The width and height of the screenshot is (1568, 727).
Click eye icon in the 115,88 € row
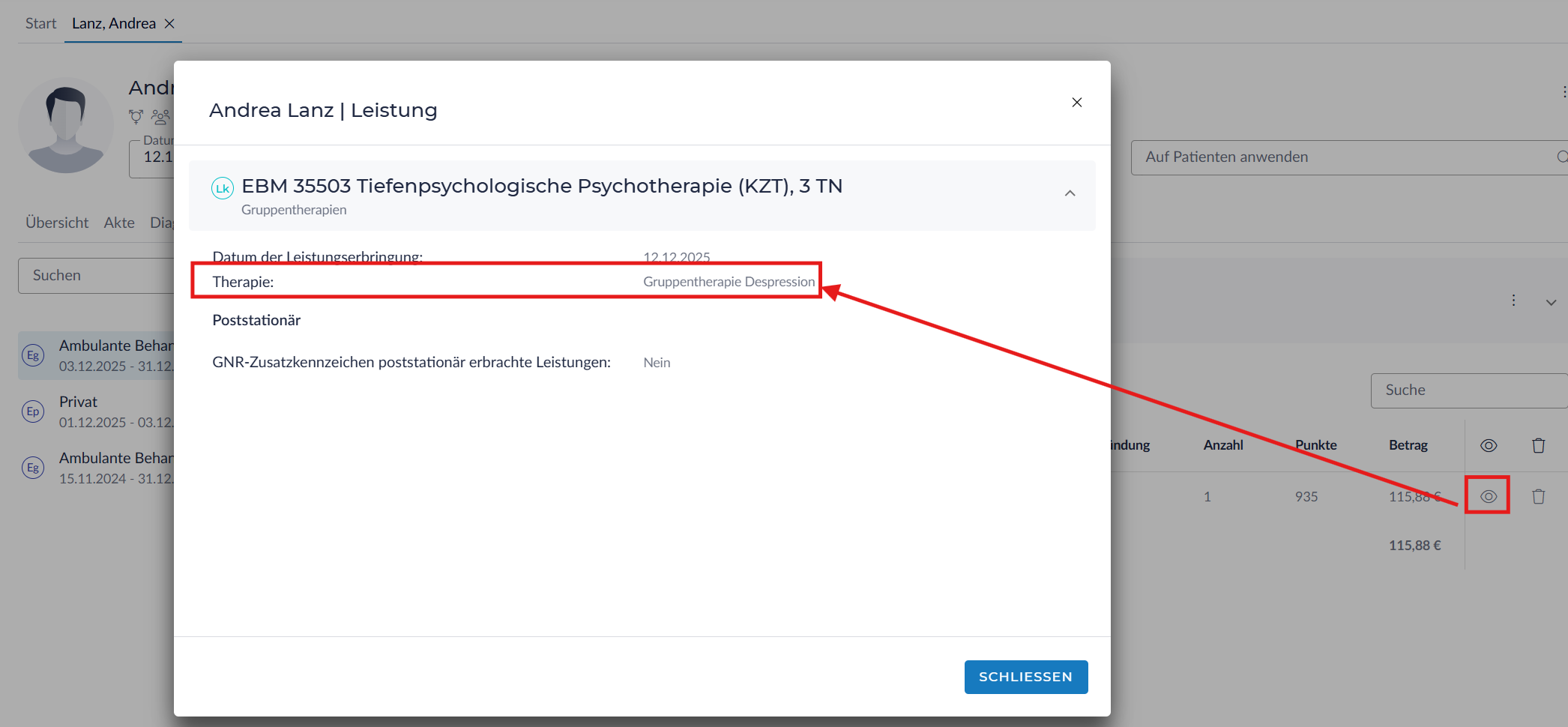click(1488, 496)
